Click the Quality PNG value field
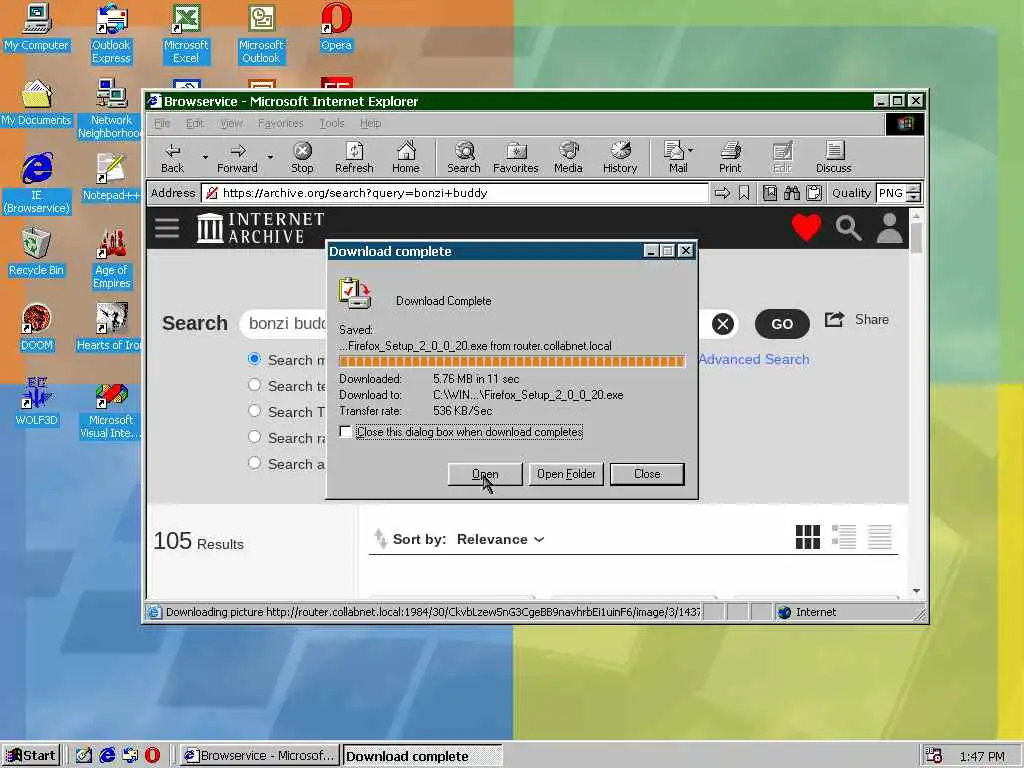The image size is (1024, 768). point(891,193)
